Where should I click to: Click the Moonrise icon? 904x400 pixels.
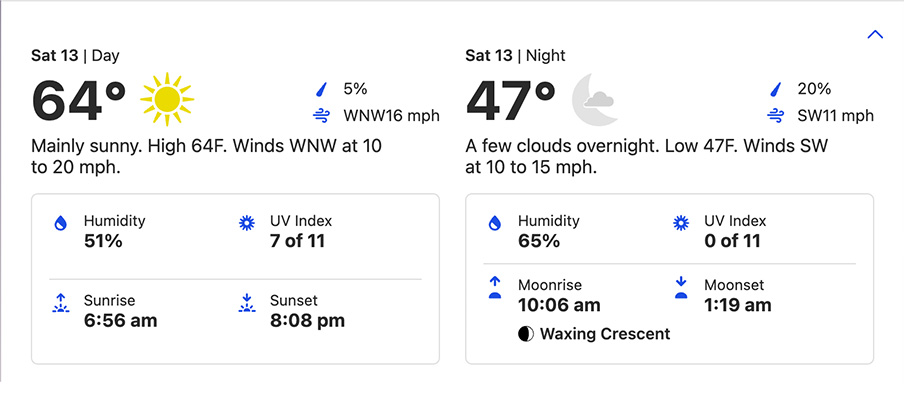click(493, 288)
